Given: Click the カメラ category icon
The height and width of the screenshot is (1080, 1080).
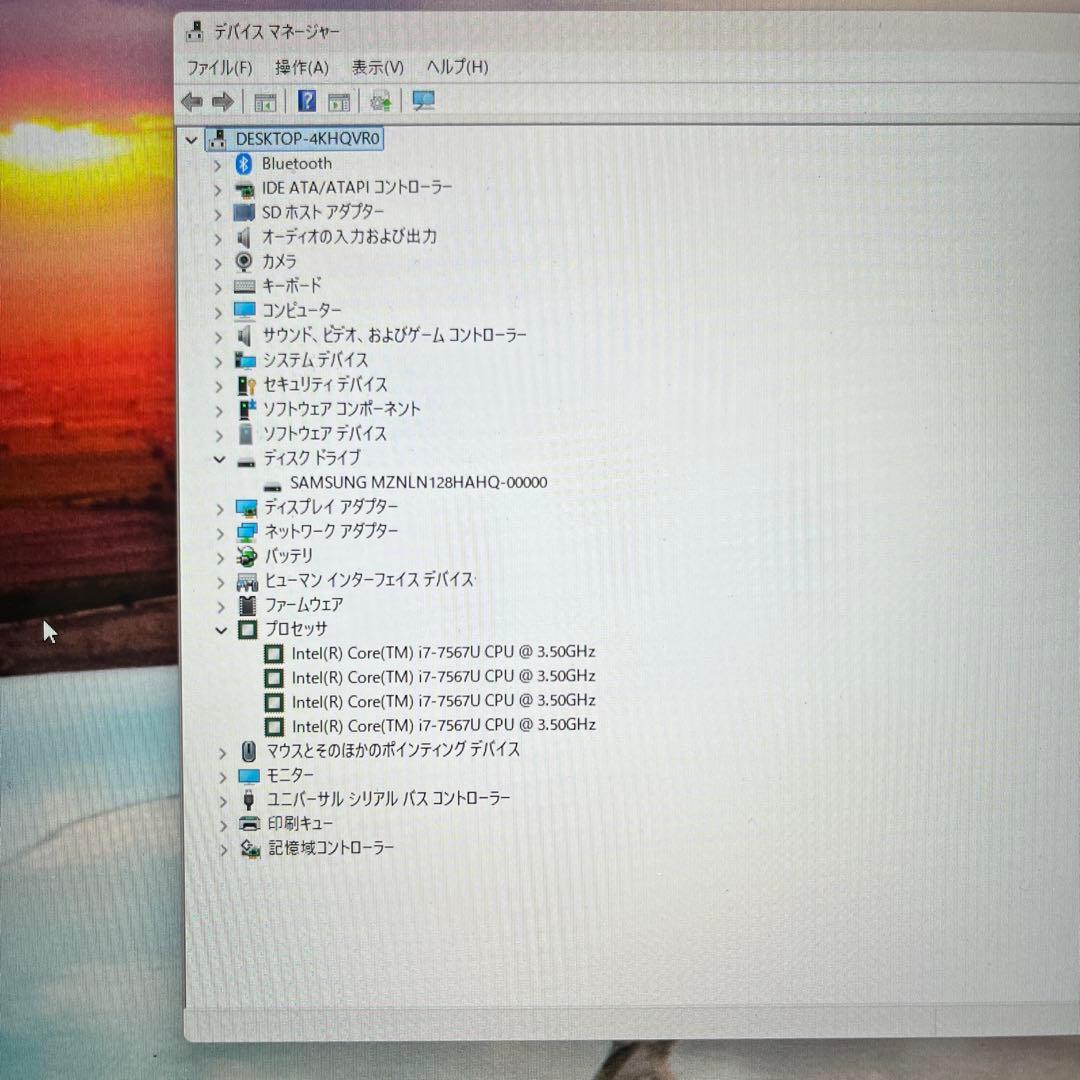Looking at the screenshot, I should click(242, 261).
